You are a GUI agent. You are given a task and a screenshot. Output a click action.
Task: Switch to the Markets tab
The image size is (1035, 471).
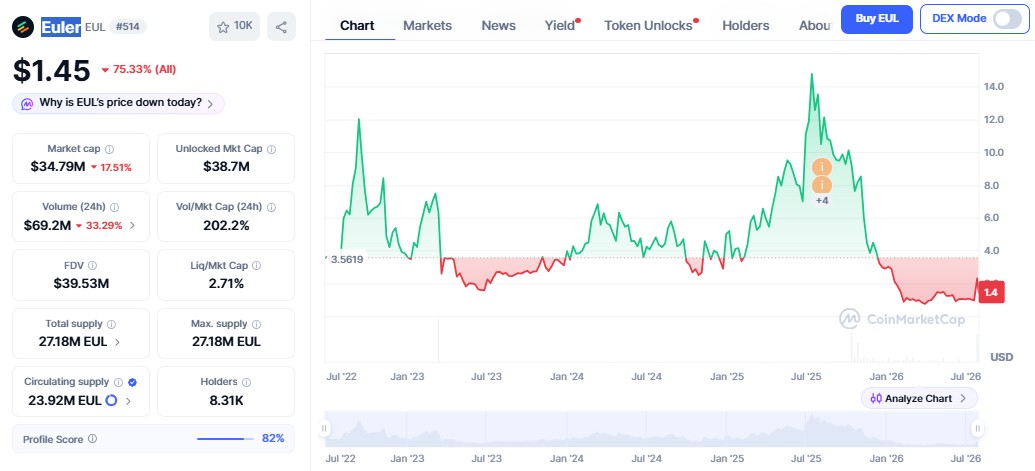coord(428,26)
